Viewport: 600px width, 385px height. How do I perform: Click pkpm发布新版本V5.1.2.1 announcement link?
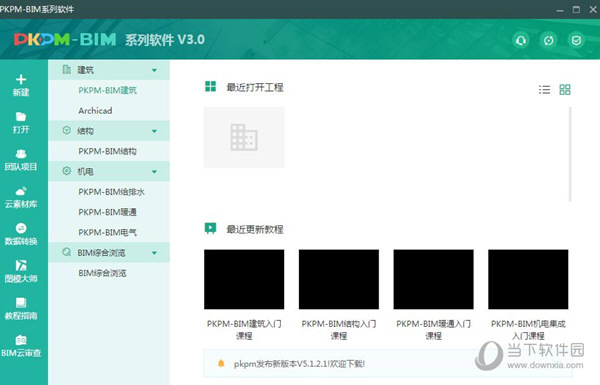[x=299, y=364]
